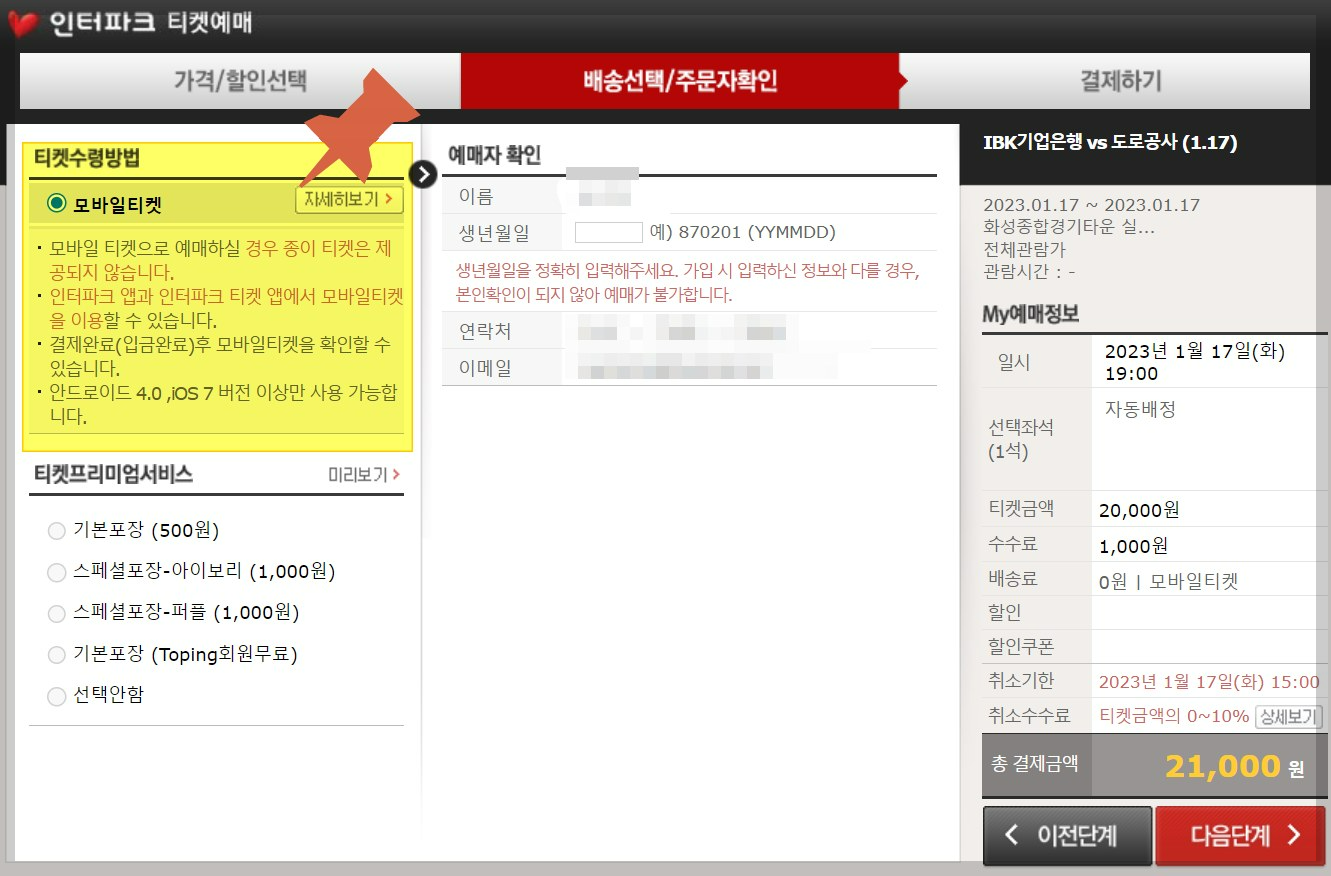This screenshot has width=1331, height=876.
Task: Click the 화성종합경기타운 venue text
Action: click(1069, 227)
